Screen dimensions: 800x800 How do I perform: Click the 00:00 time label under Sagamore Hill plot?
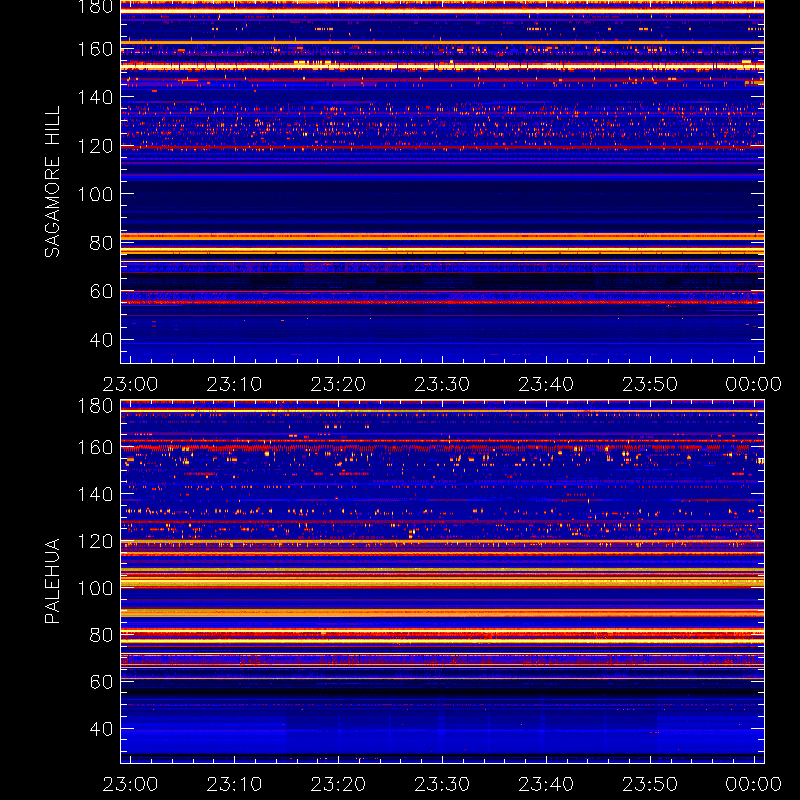[754, 384]
